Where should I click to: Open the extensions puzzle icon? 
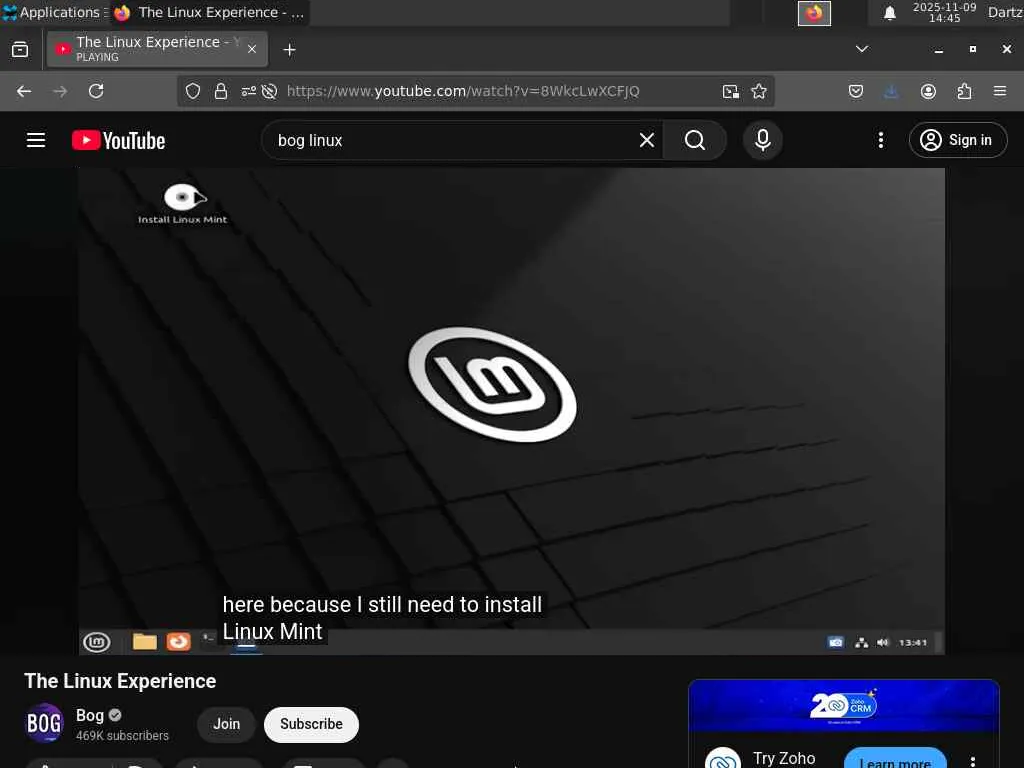(x=964, y=91)
